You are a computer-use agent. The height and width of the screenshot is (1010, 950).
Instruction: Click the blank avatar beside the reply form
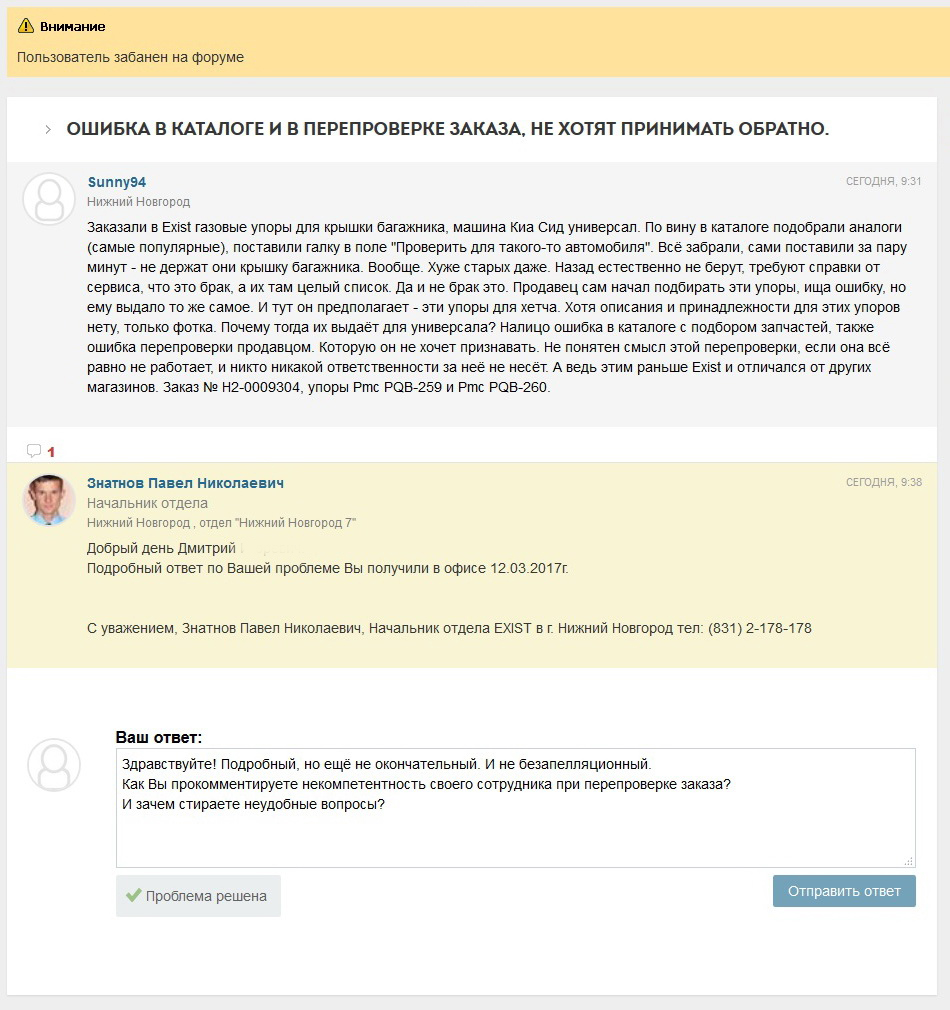53,765
